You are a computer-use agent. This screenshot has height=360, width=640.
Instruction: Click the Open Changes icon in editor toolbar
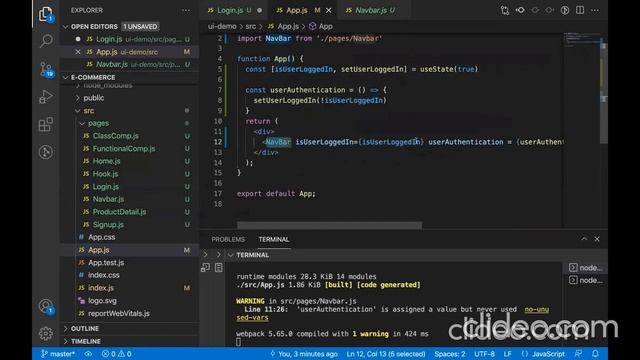[505, 10]
